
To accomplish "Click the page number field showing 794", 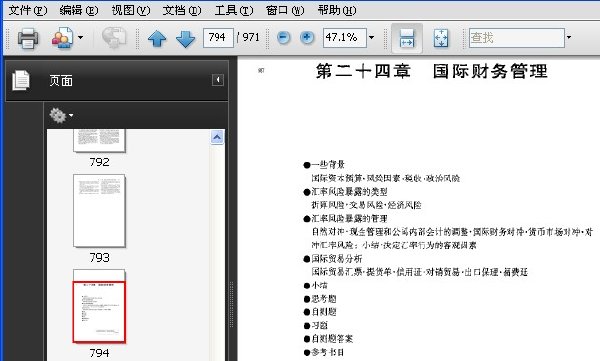I will 218,38.
